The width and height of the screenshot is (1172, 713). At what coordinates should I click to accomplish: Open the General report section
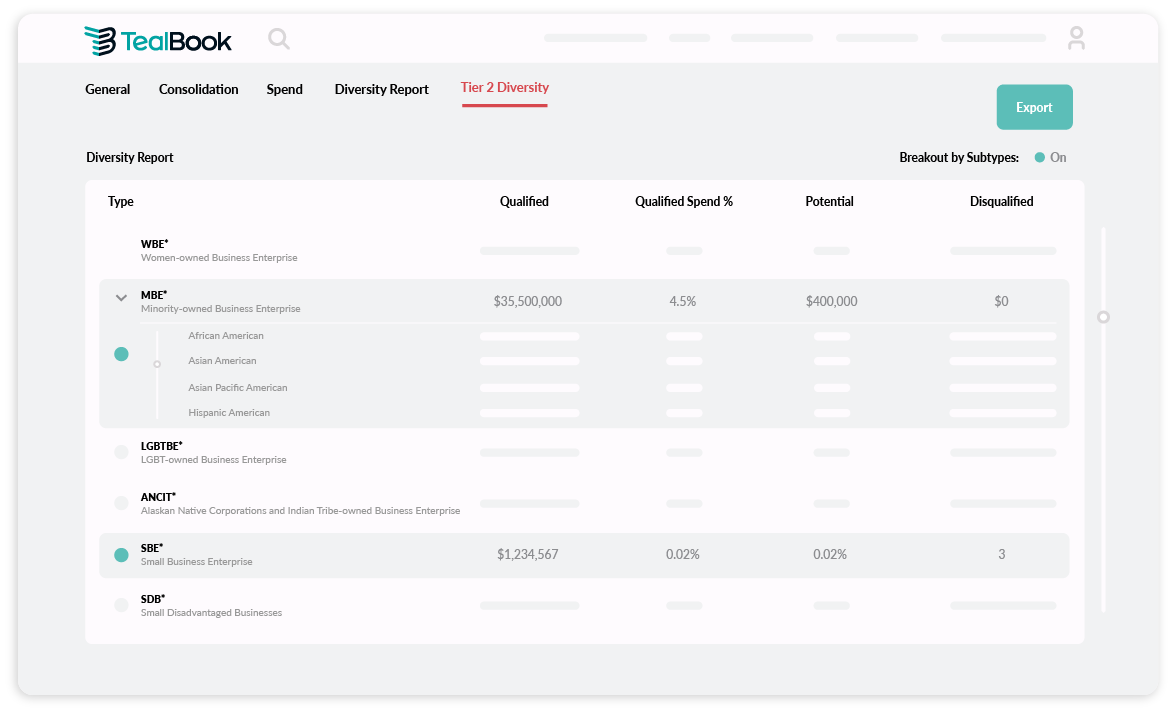[107, 89]
